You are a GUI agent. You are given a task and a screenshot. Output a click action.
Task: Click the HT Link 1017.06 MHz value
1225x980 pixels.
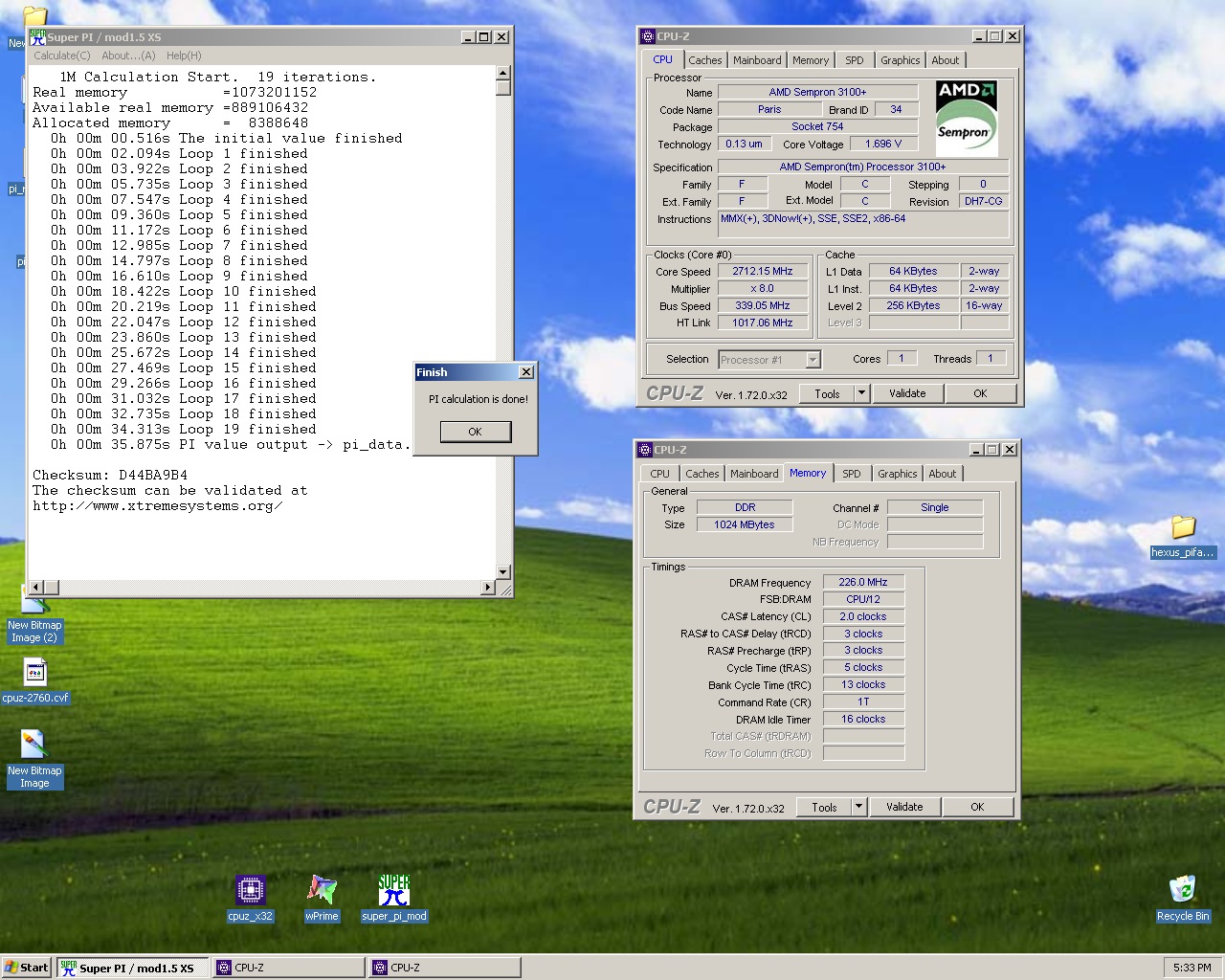763,323
